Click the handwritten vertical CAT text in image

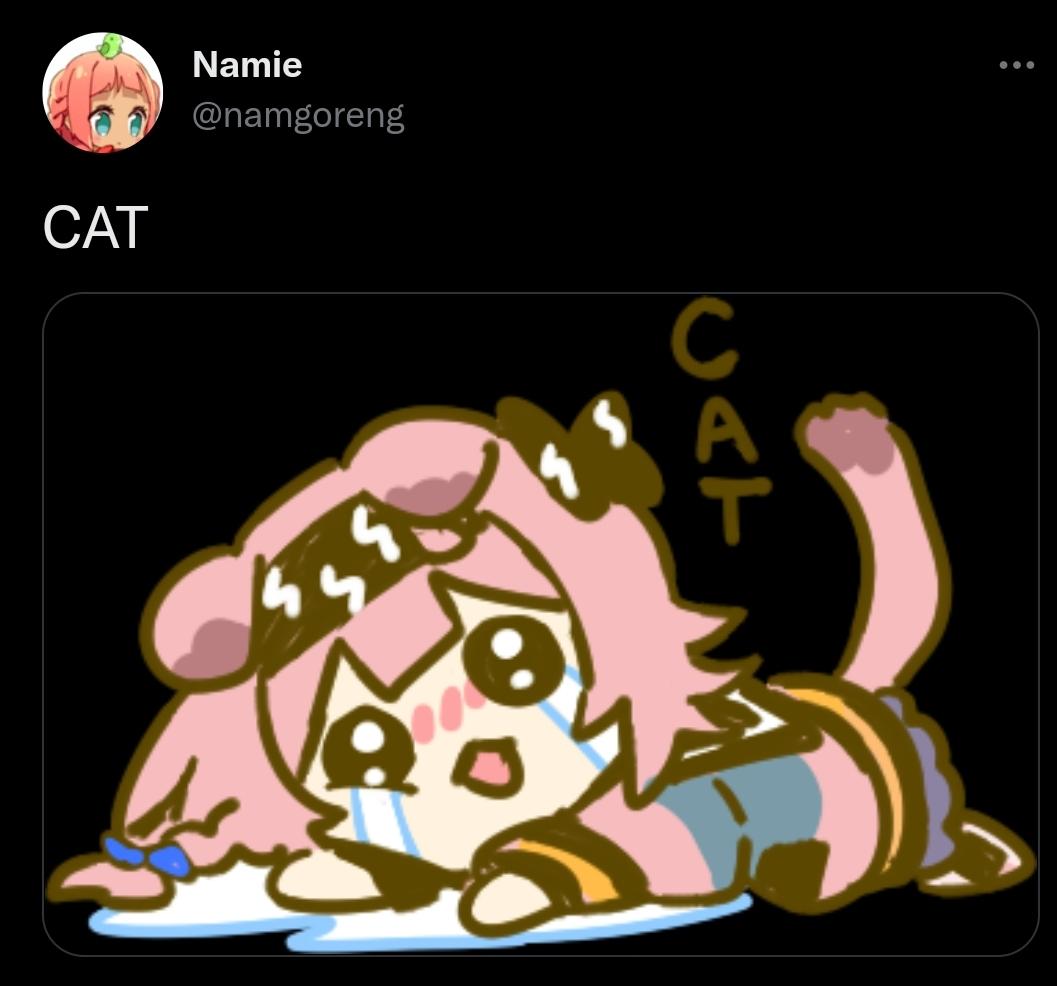715,421
